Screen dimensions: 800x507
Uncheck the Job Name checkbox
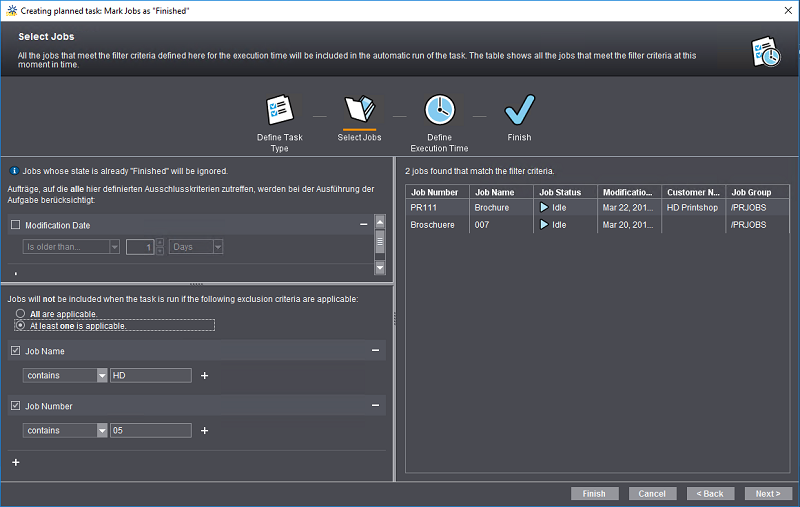pyautogui.click(x=15, y=351)
